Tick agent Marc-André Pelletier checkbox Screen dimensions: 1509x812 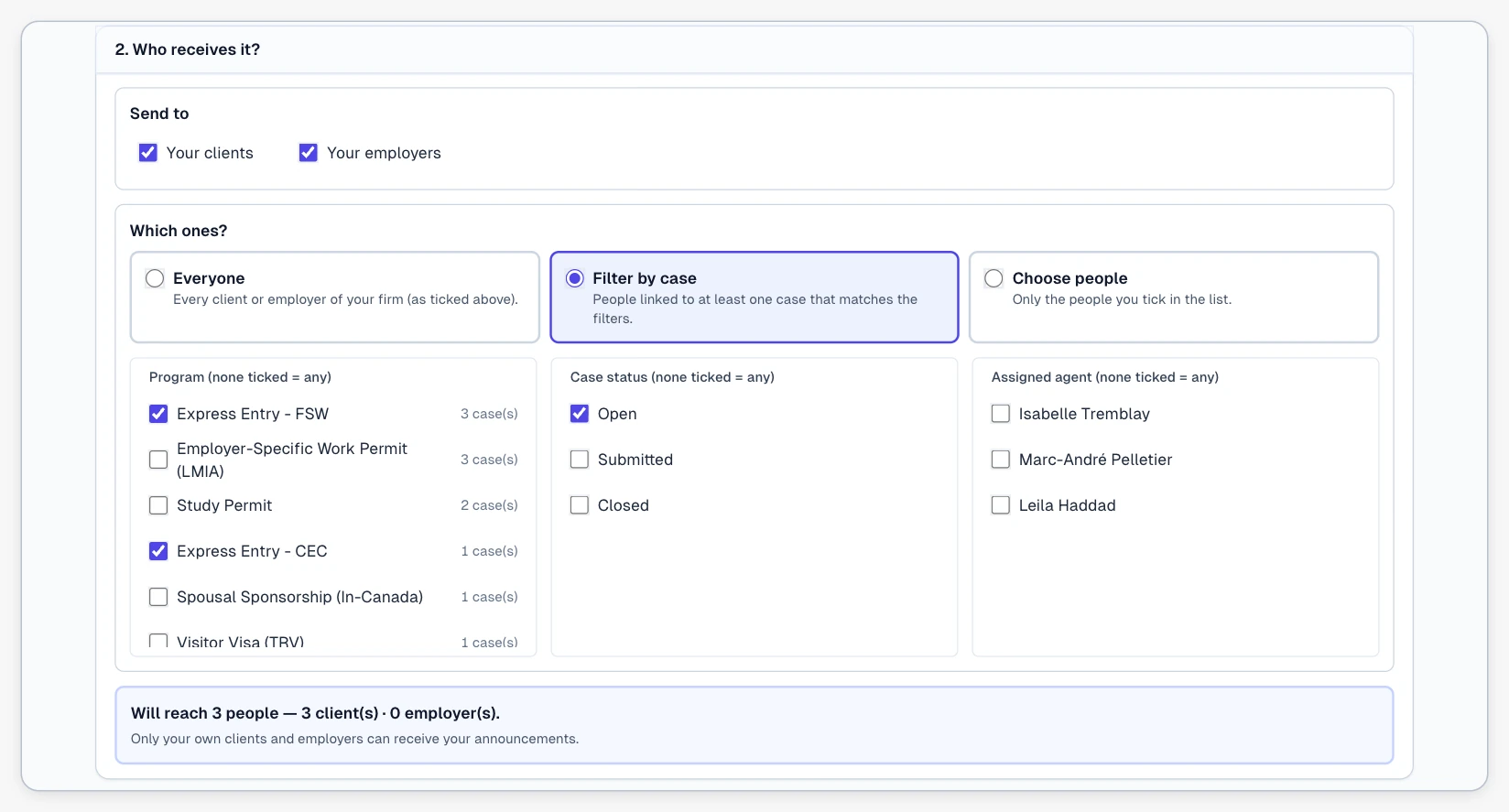[x=1001, y=460]
